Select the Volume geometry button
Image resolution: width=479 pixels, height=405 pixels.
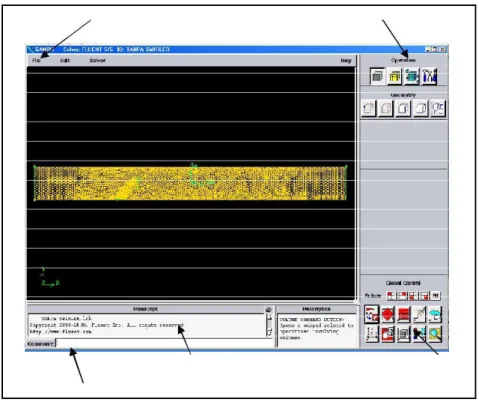pos(421,109)
